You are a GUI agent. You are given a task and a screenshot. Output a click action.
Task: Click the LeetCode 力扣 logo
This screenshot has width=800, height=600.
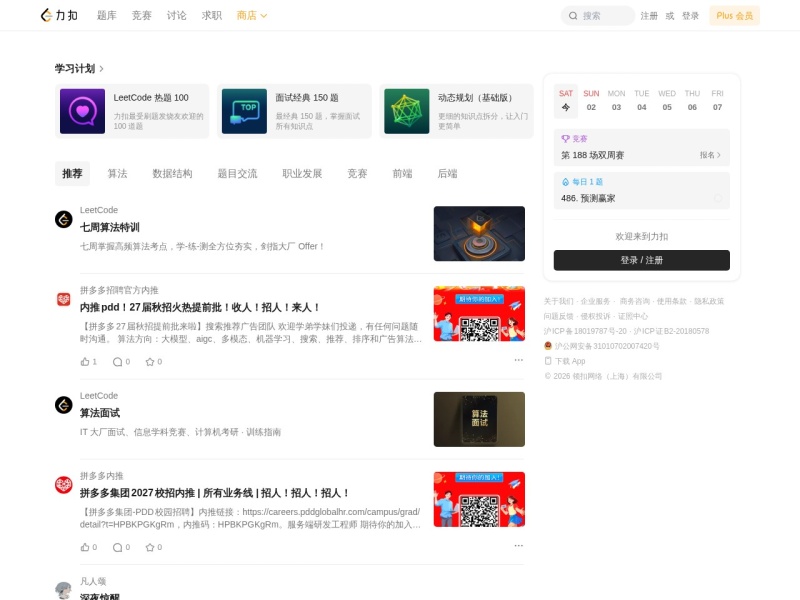(59, 15)
